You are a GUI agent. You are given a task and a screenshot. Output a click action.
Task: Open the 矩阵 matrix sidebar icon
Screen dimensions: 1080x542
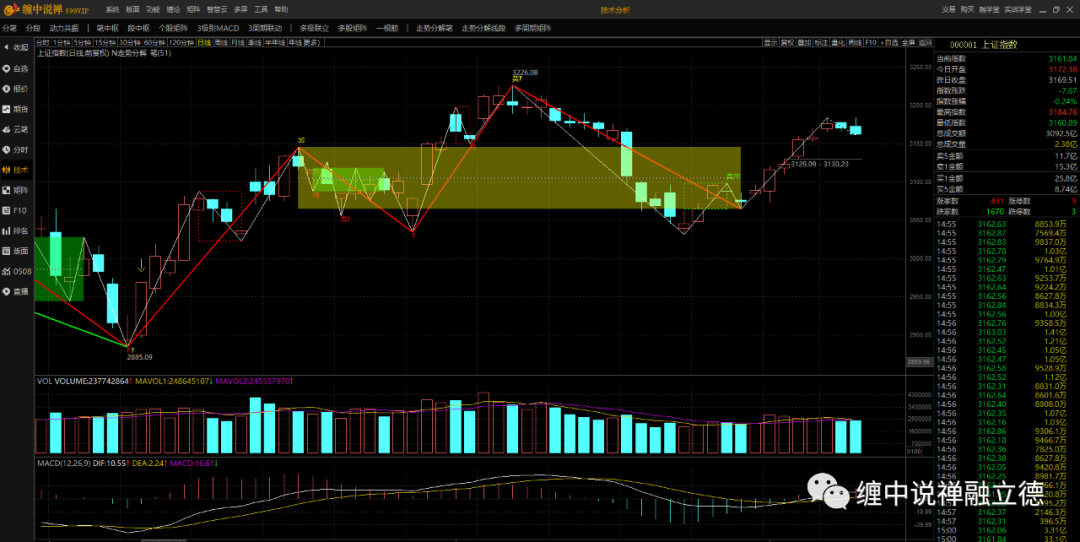click(16, 190)
